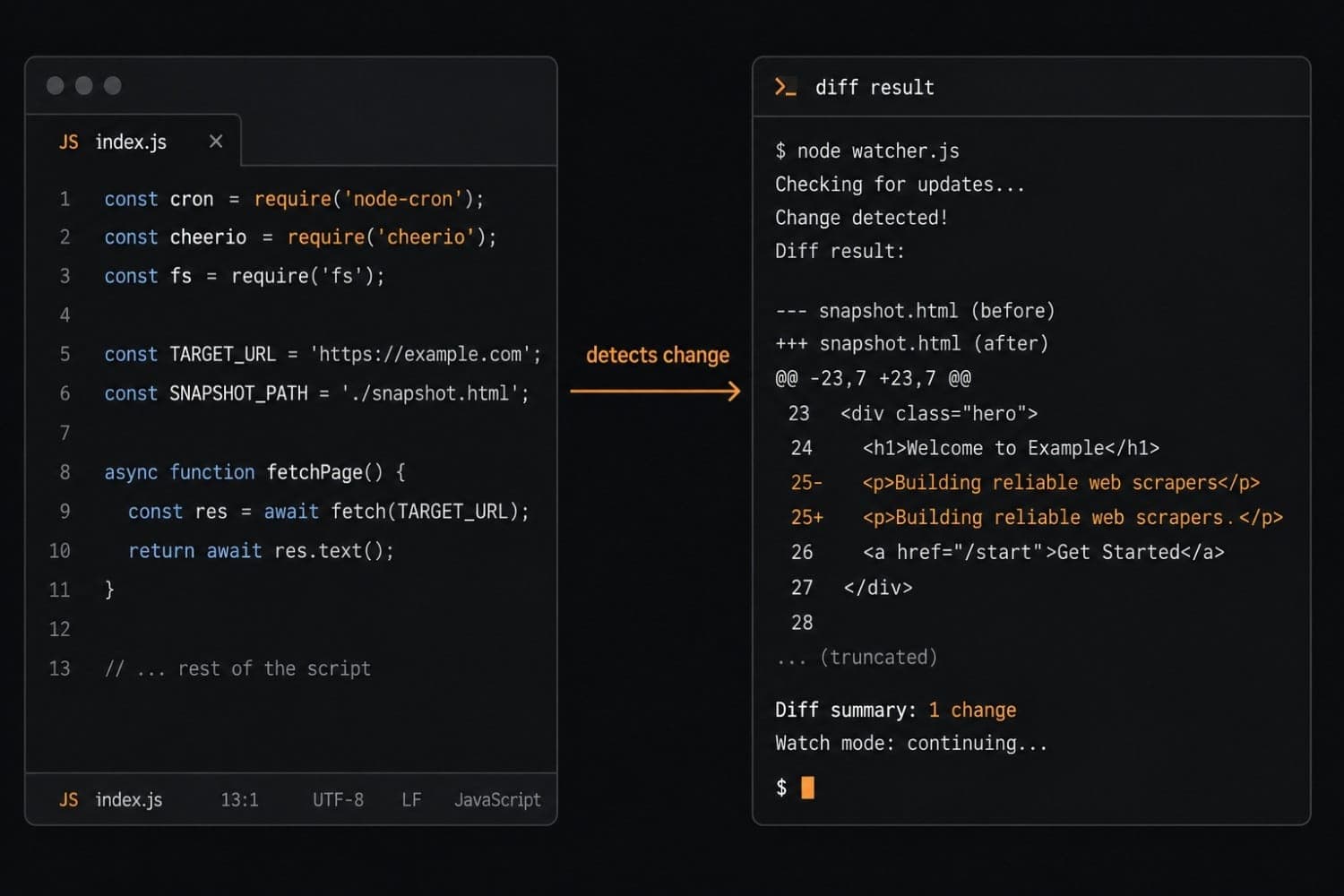
Task: Open cursor position 13:1 in status bar
Action: (x=240, y=799)
